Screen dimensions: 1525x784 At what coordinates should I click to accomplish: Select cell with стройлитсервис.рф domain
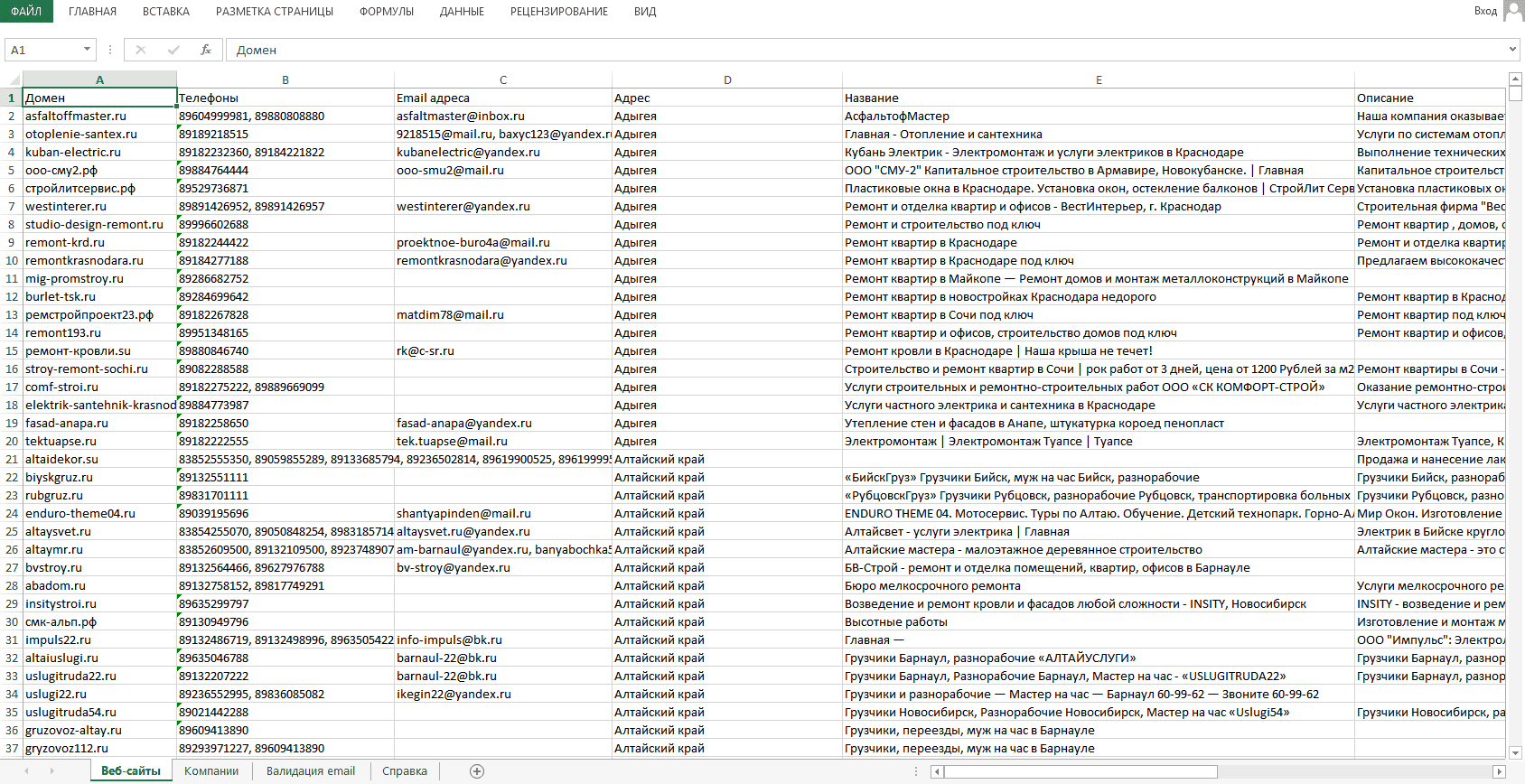99,188
